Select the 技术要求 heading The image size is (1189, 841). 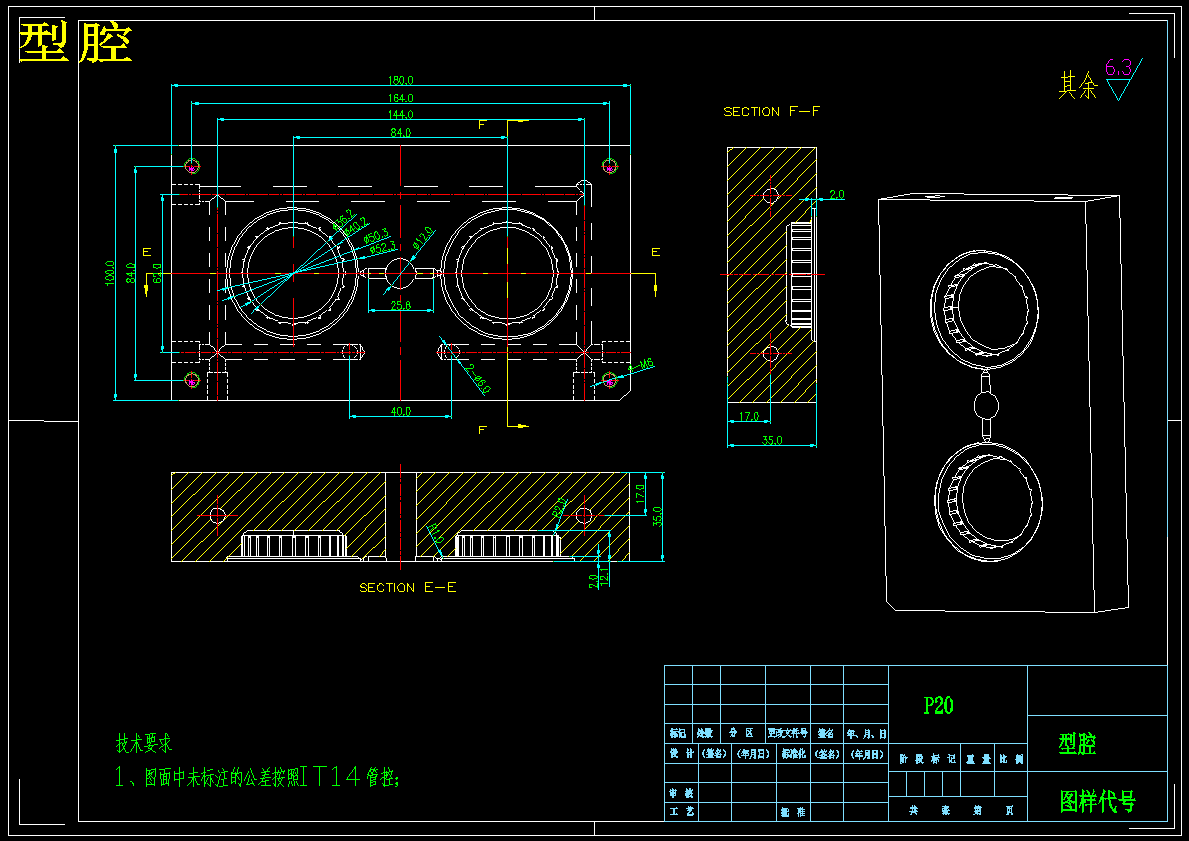[144, 744]
